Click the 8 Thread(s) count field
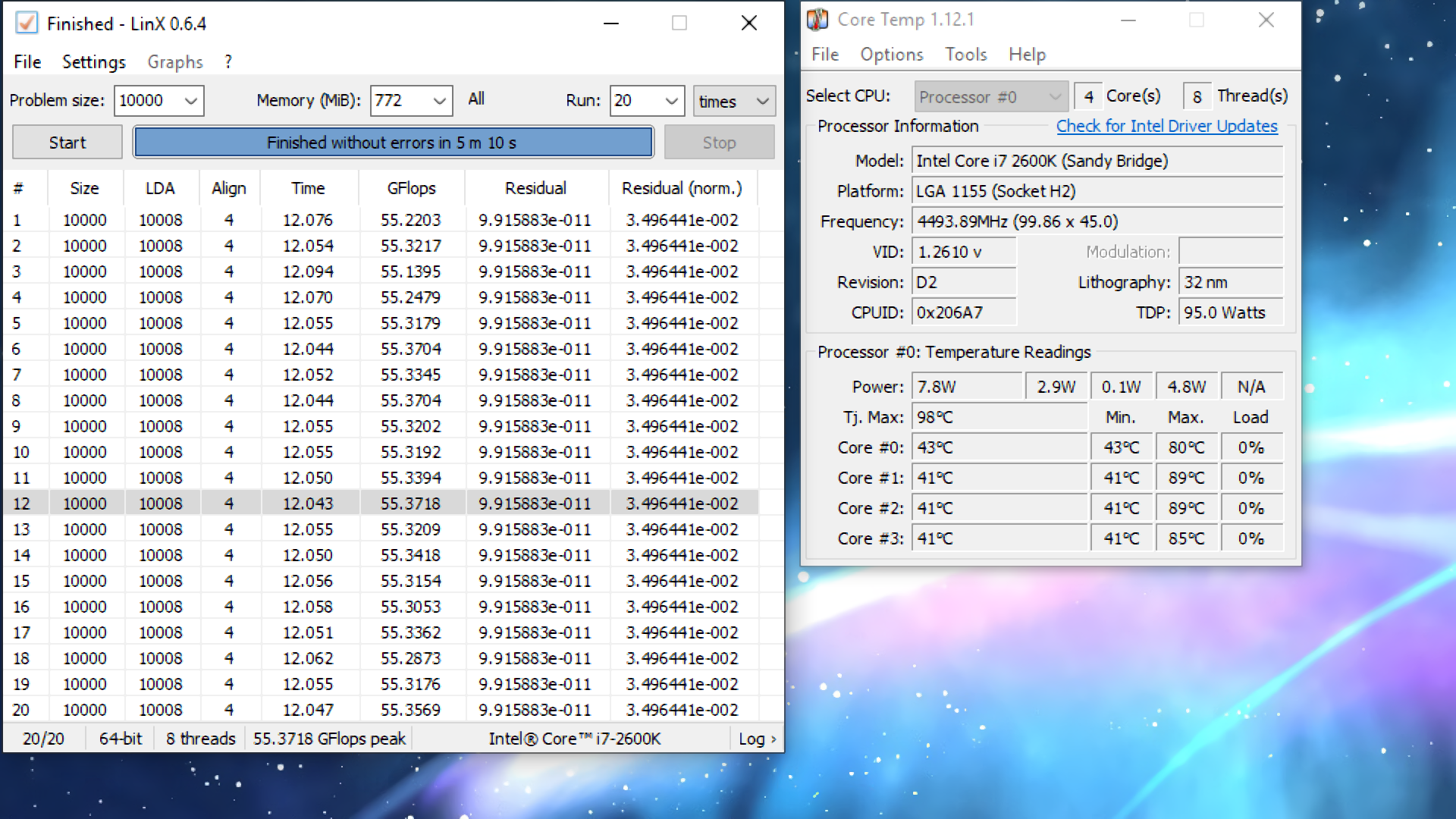The image size is (1456, 819). [1197, 96]
